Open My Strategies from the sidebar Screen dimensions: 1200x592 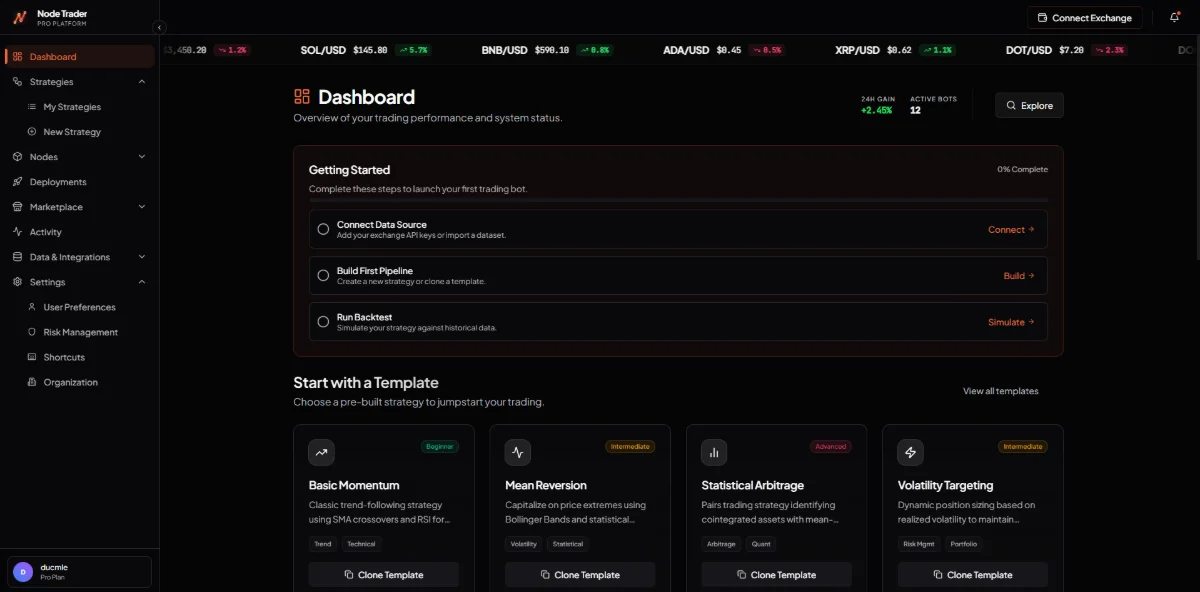70,106
